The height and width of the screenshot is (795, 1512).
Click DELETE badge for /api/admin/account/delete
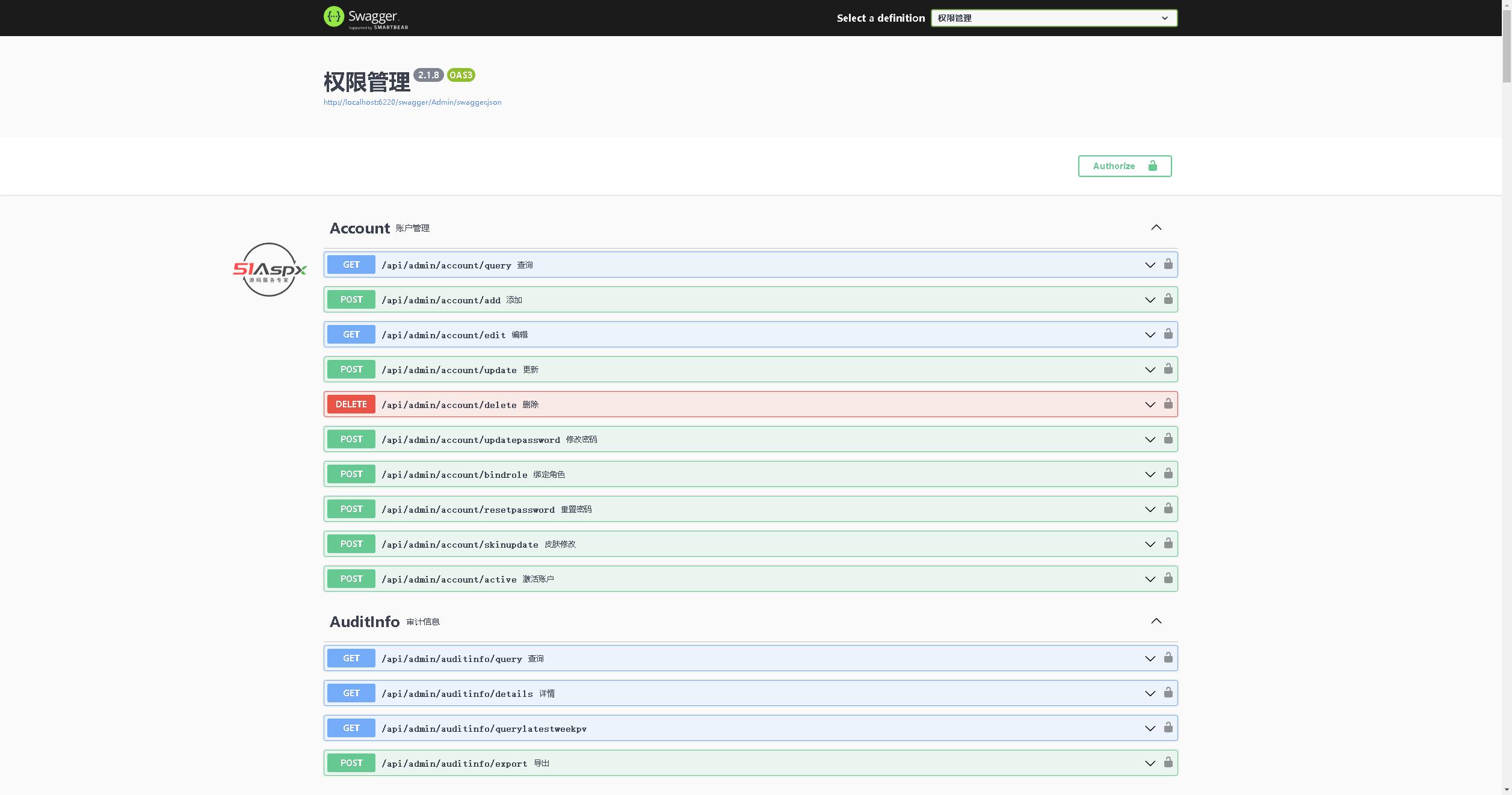[351, 404]
